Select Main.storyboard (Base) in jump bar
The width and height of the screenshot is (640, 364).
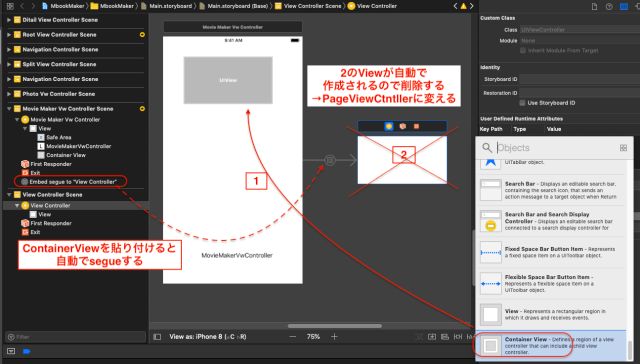(233, 6)
